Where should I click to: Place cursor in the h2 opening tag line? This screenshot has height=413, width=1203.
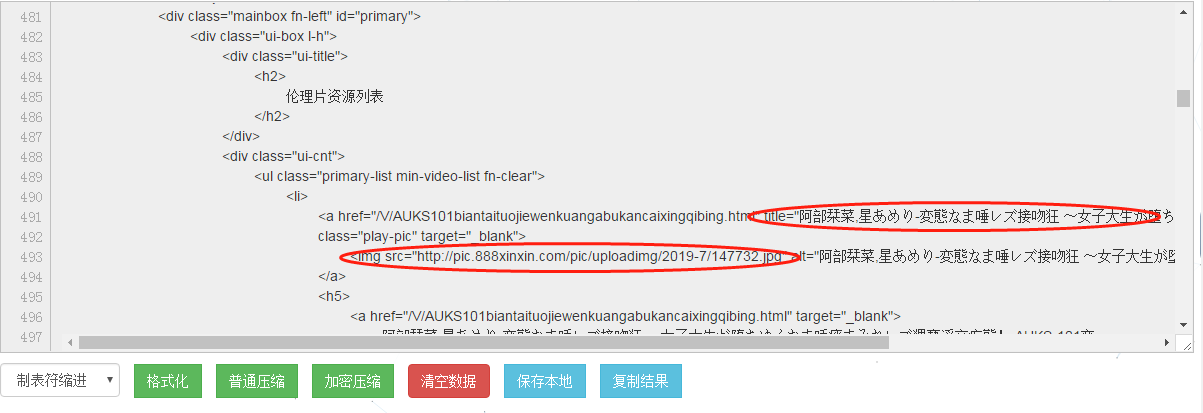click(x=270, y=76)
